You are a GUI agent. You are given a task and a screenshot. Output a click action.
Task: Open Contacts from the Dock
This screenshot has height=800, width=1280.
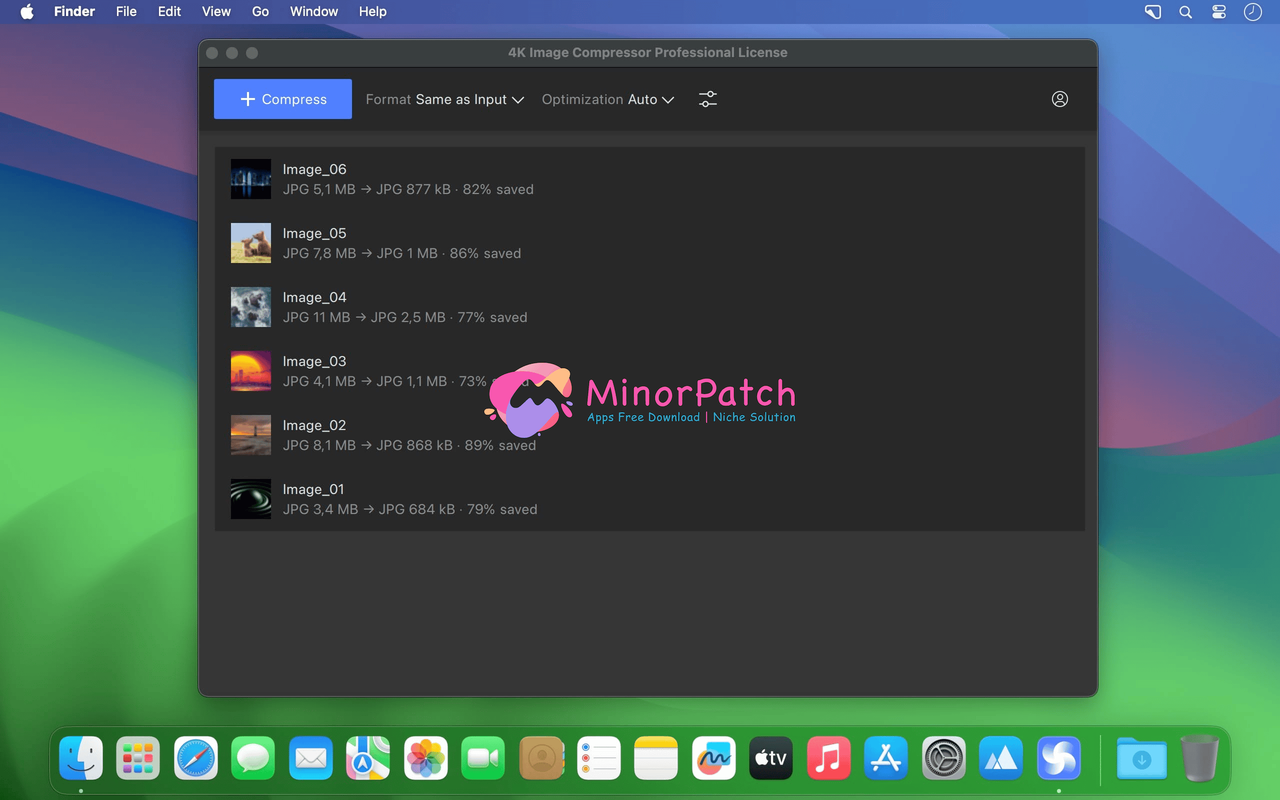(541, 759)
